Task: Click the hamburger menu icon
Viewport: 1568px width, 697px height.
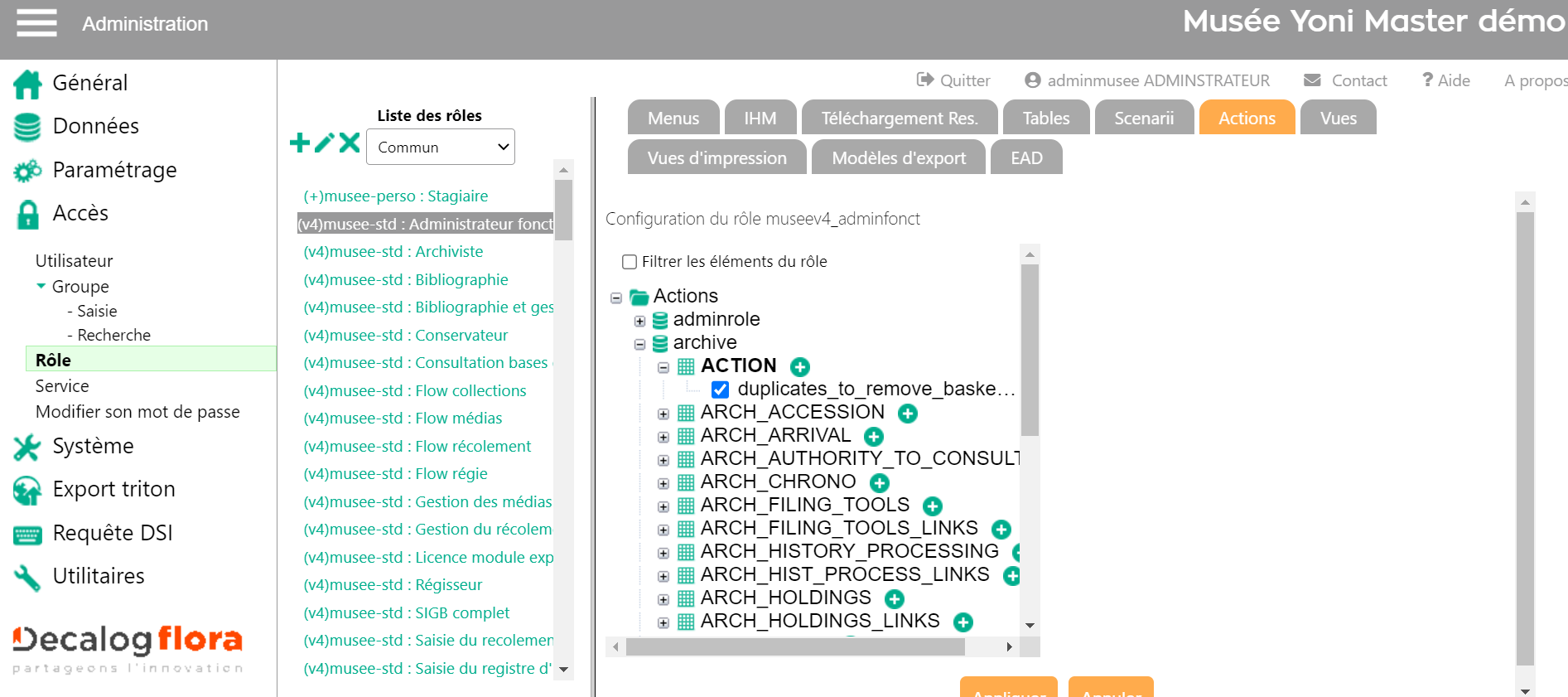Action: 36,23
